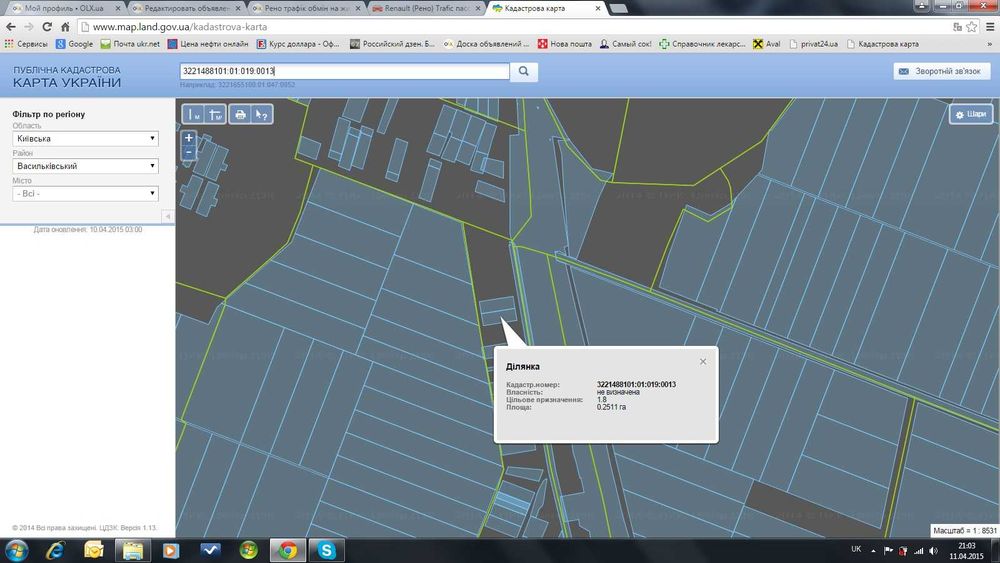Open the Область dropdown showing Київська
The image size is (1000, 563).
click(x=85, y=138)
